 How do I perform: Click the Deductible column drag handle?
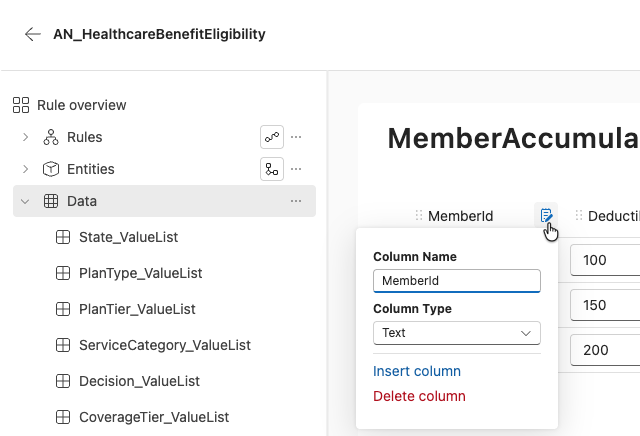[579, 215]
